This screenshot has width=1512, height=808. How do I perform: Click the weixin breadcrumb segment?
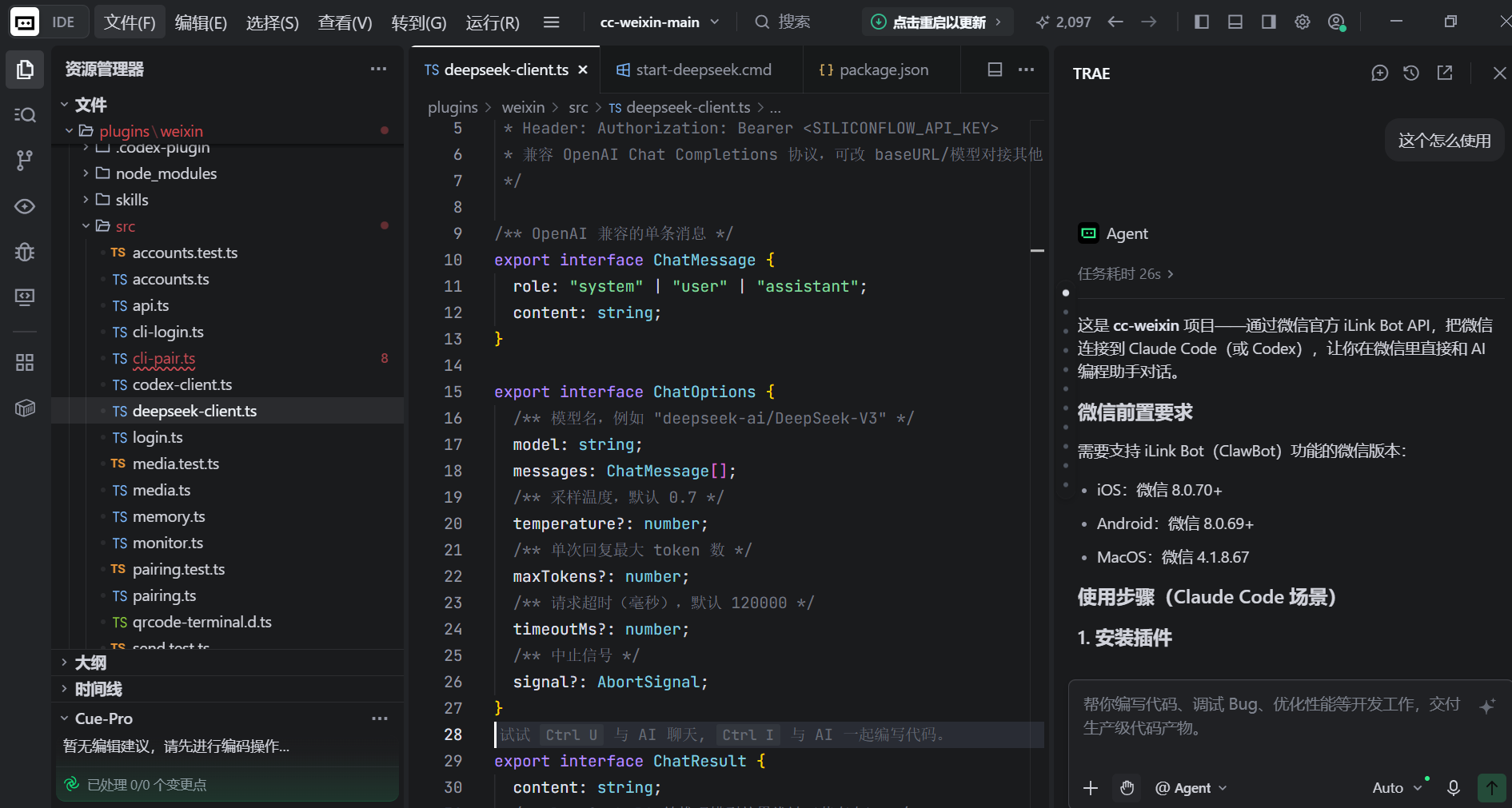click(523, 107)
